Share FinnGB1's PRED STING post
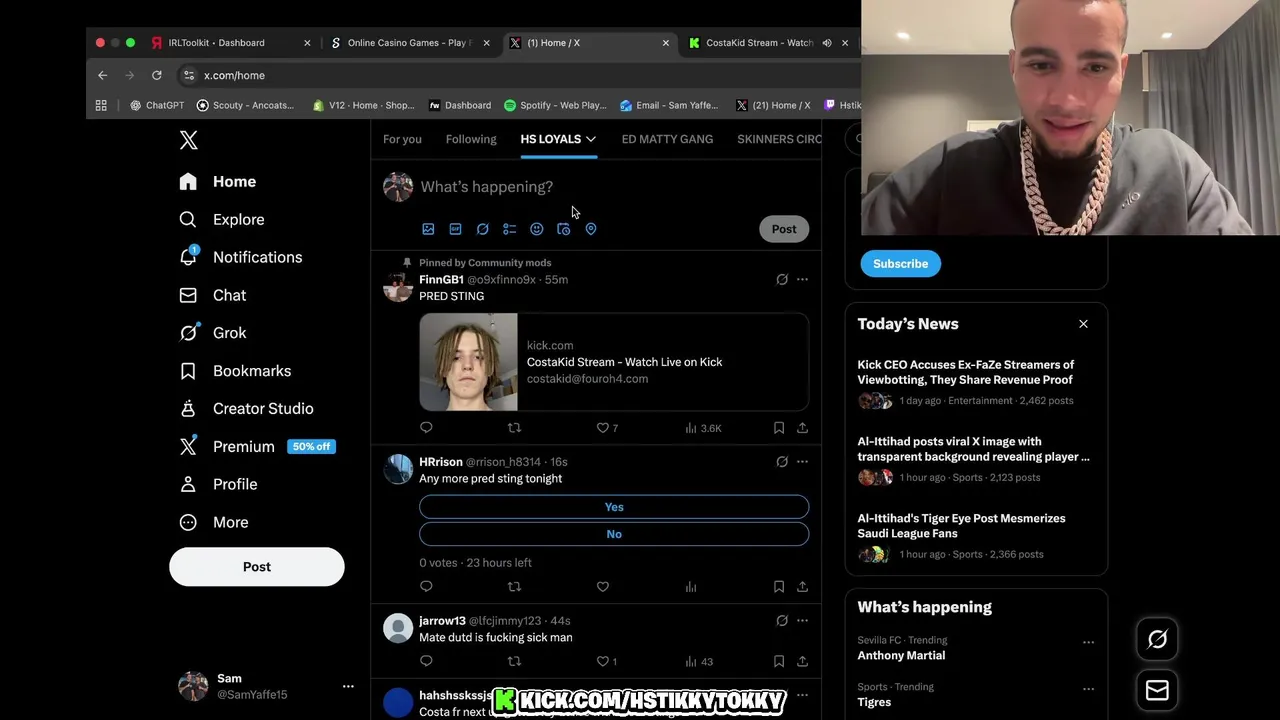Viewport: 1280px width, 720px height. (802, 428)
